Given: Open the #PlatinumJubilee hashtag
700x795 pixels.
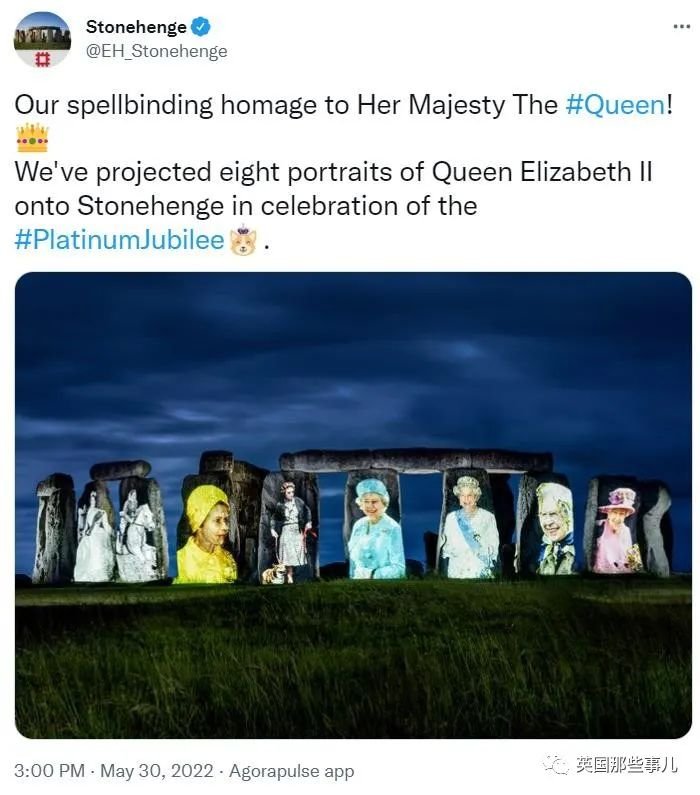Looking at the screenshot, I should point(119,239).
